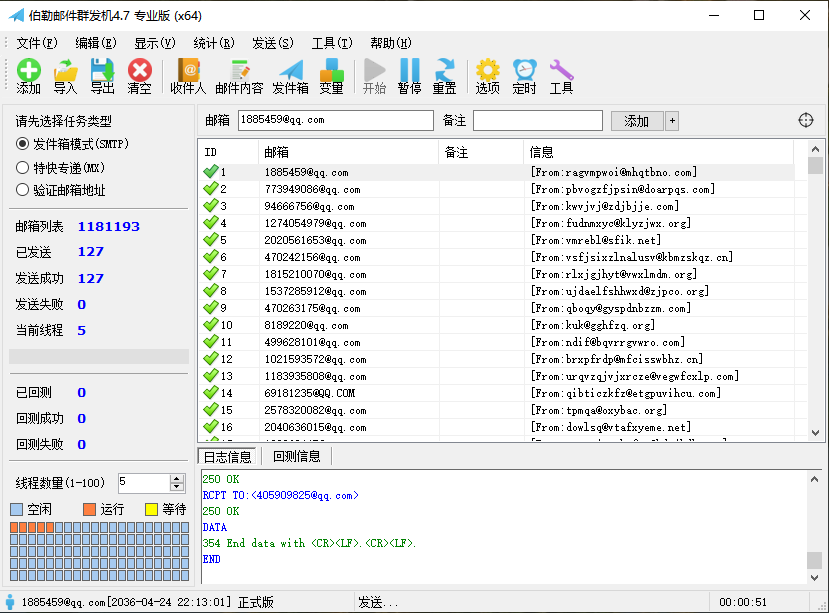Increase thread count with spinner up arrow
Screen dimensions: 829x613
[177, 478]
